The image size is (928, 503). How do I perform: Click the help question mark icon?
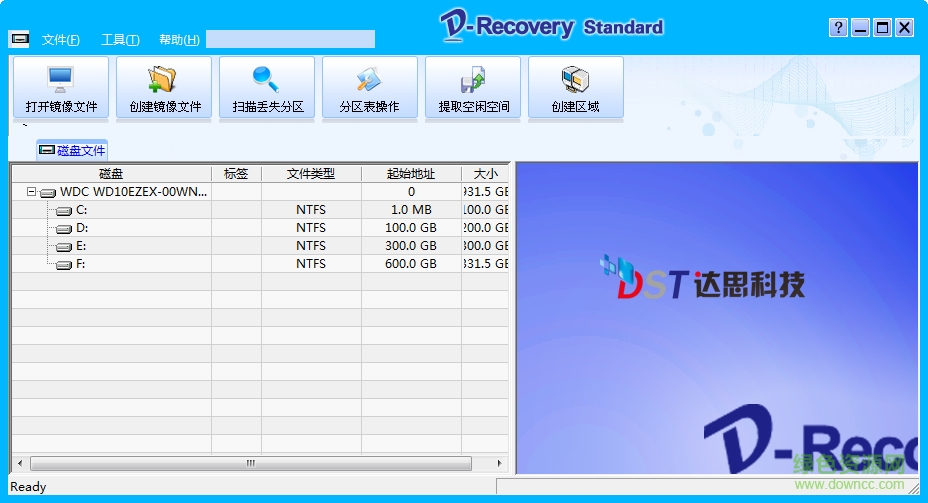point(839,28)
